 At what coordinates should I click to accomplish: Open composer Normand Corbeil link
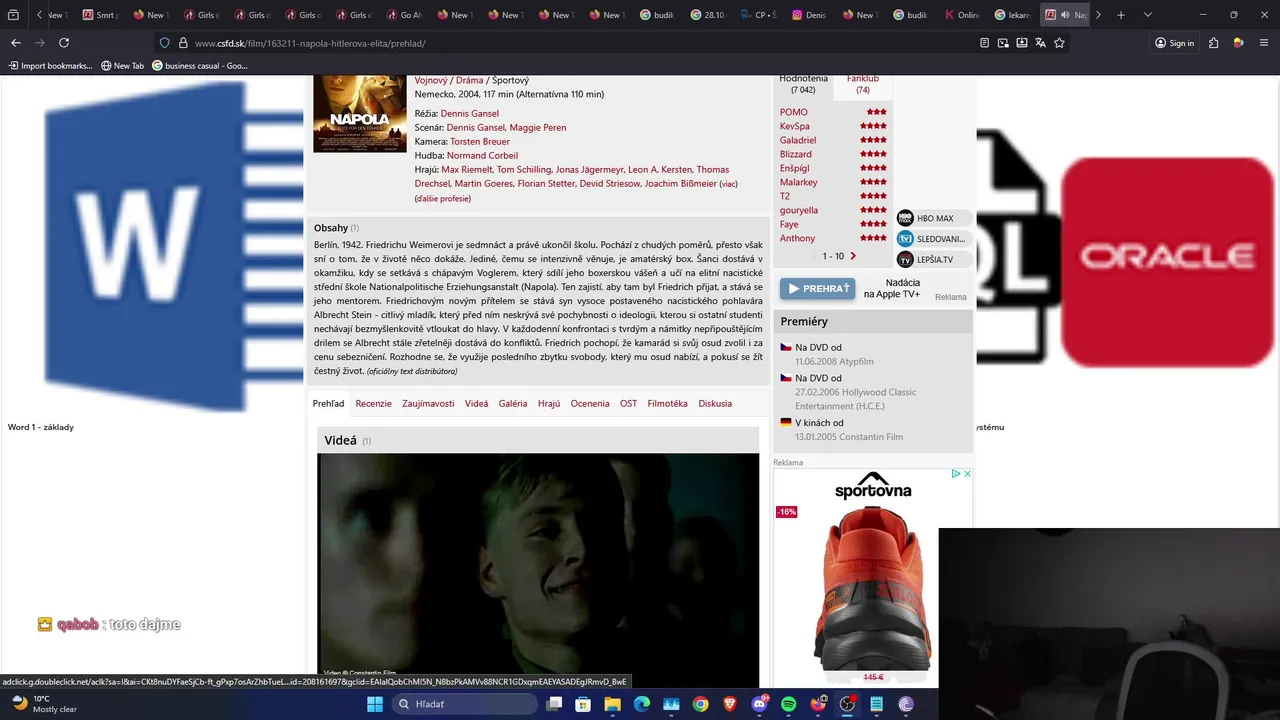(482, 155)
